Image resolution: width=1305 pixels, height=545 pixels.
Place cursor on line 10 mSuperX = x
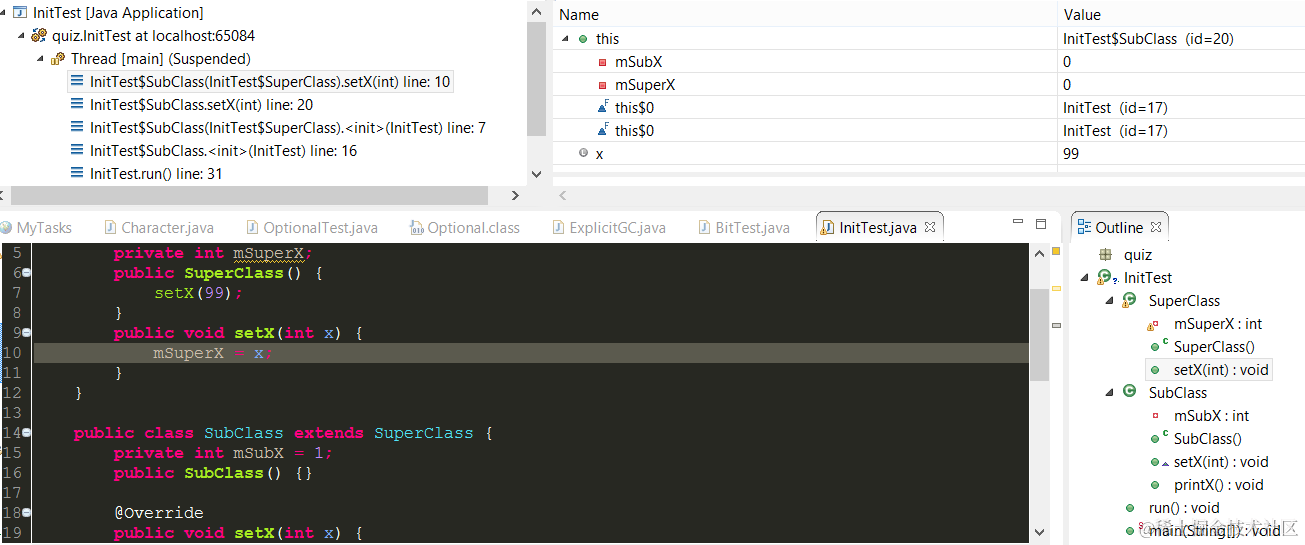[x=213, y=353]
